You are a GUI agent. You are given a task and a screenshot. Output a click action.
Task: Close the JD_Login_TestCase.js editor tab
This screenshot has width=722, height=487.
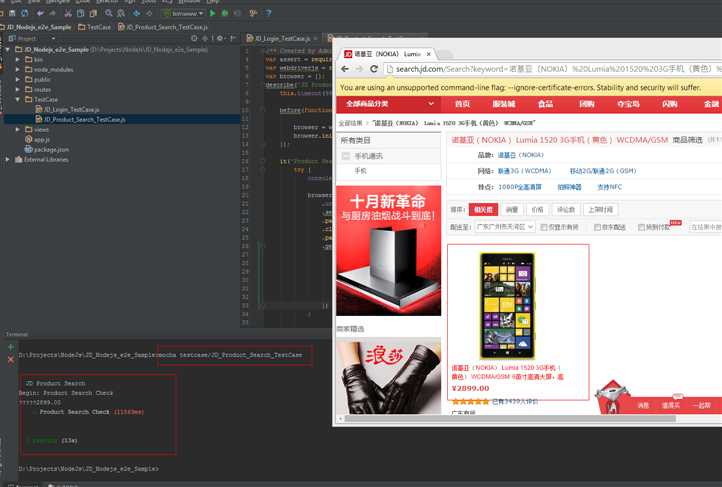[315, 39]
